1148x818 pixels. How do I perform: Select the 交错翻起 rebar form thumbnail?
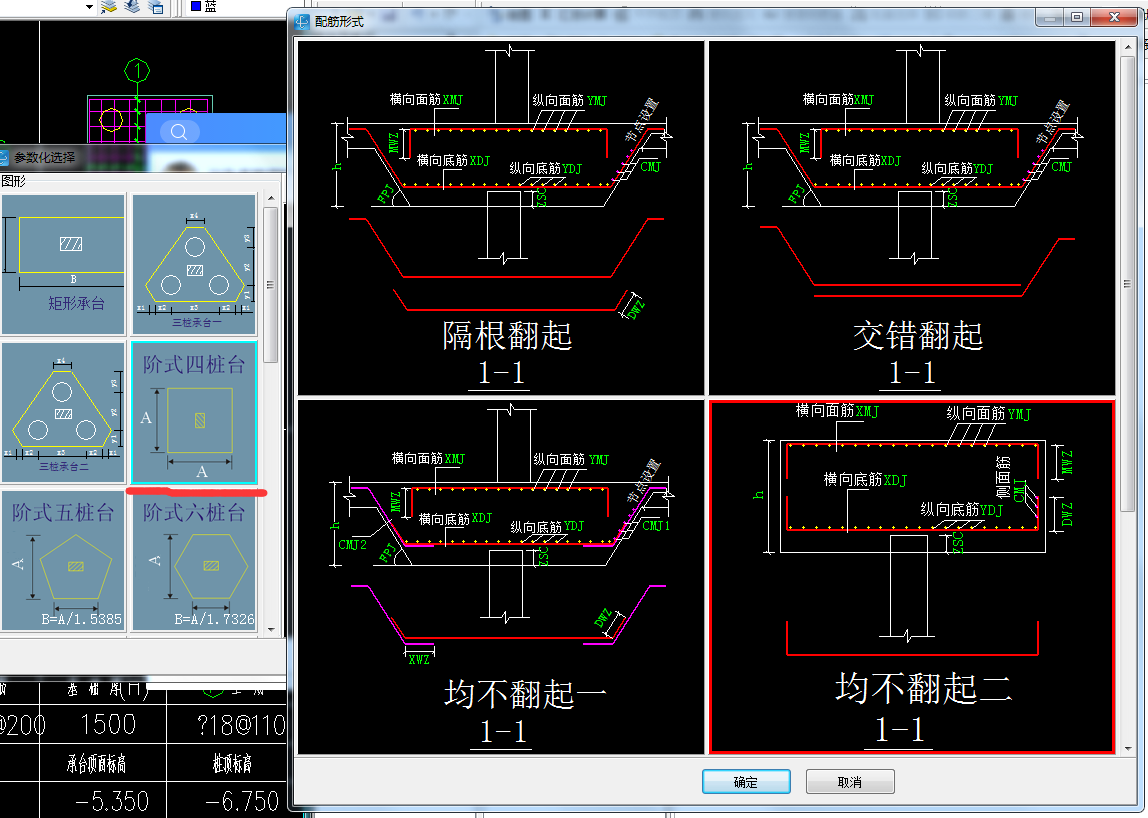coord(912,217)
